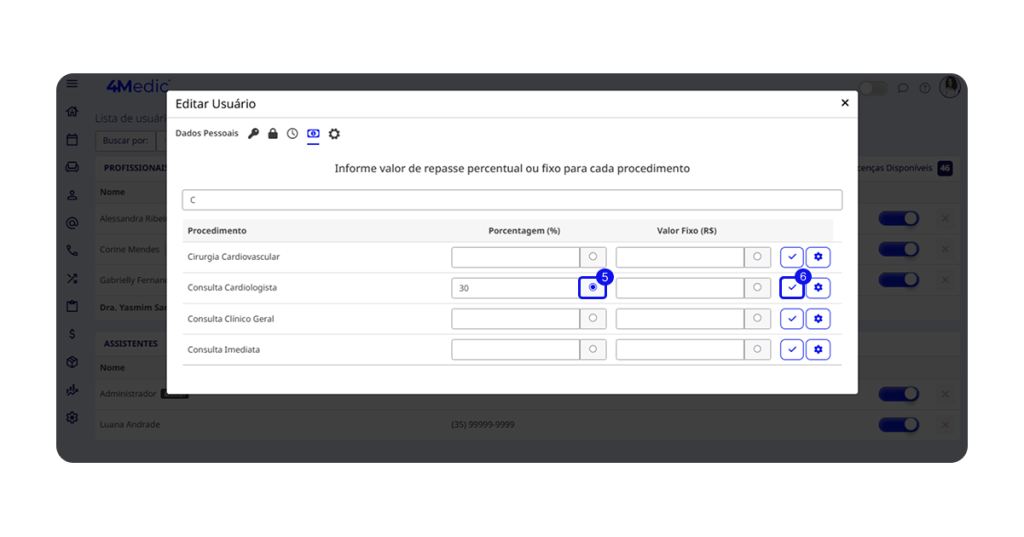Click percentage field for Cirurgia Cardiovascular

point(515,257)
